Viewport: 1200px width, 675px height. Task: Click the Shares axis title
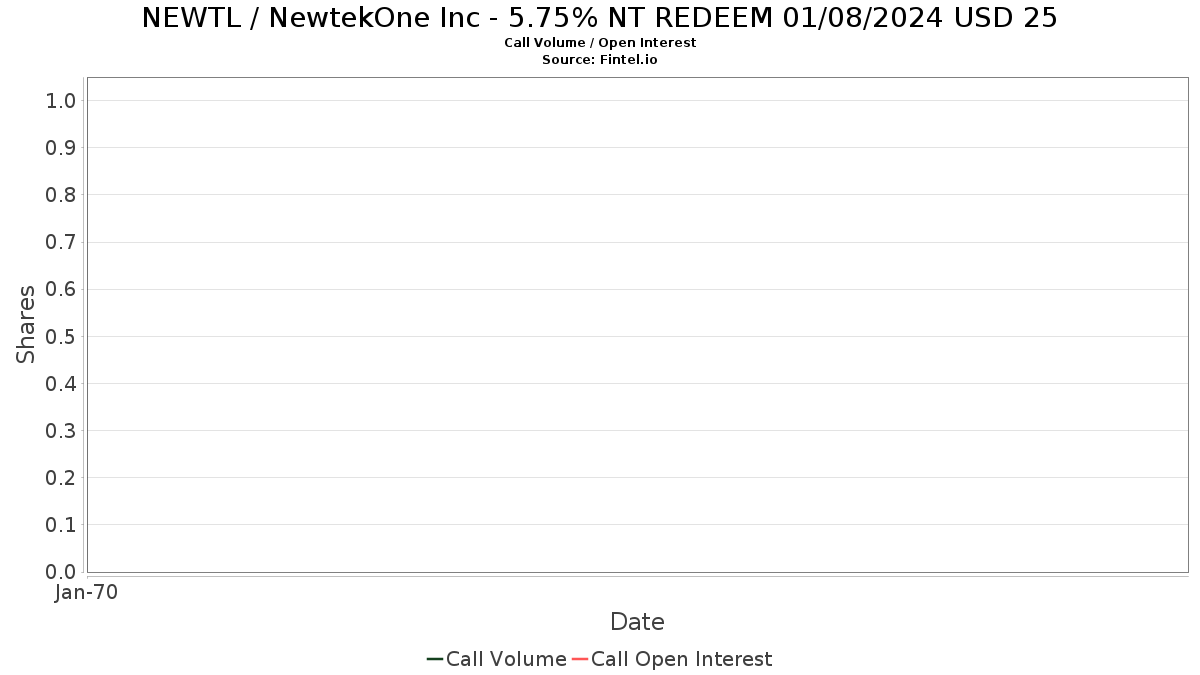[x=26, y=324]
